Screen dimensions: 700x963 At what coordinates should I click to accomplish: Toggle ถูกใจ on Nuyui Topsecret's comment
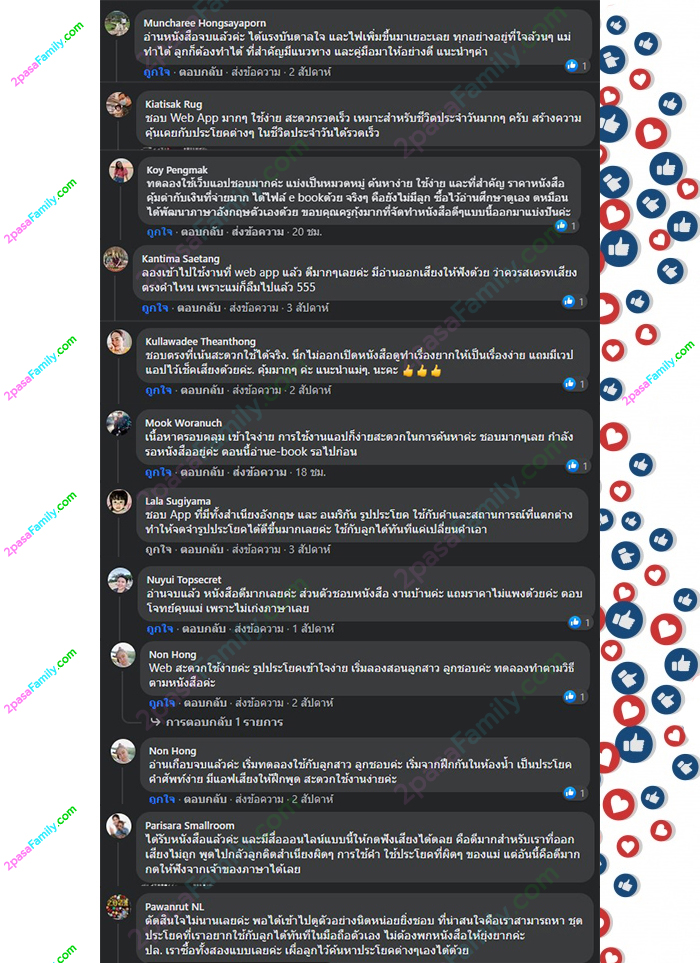pos(160,628)
